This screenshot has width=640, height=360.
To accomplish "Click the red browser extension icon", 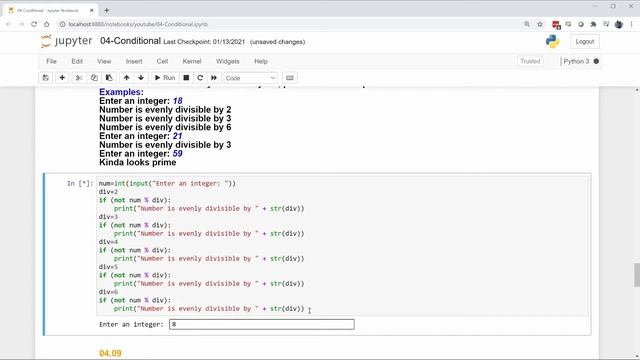I will [556, 24].
